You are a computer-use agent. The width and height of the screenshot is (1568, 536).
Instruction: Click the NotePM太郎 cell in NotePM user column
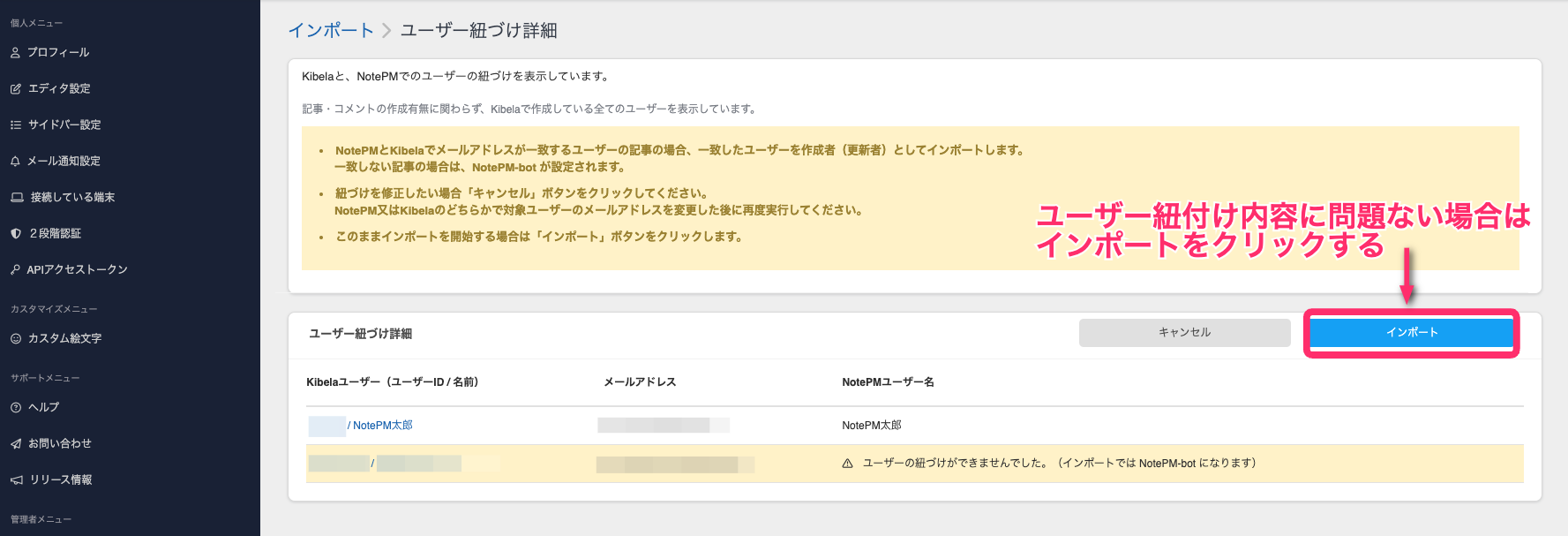click(872, 426)
